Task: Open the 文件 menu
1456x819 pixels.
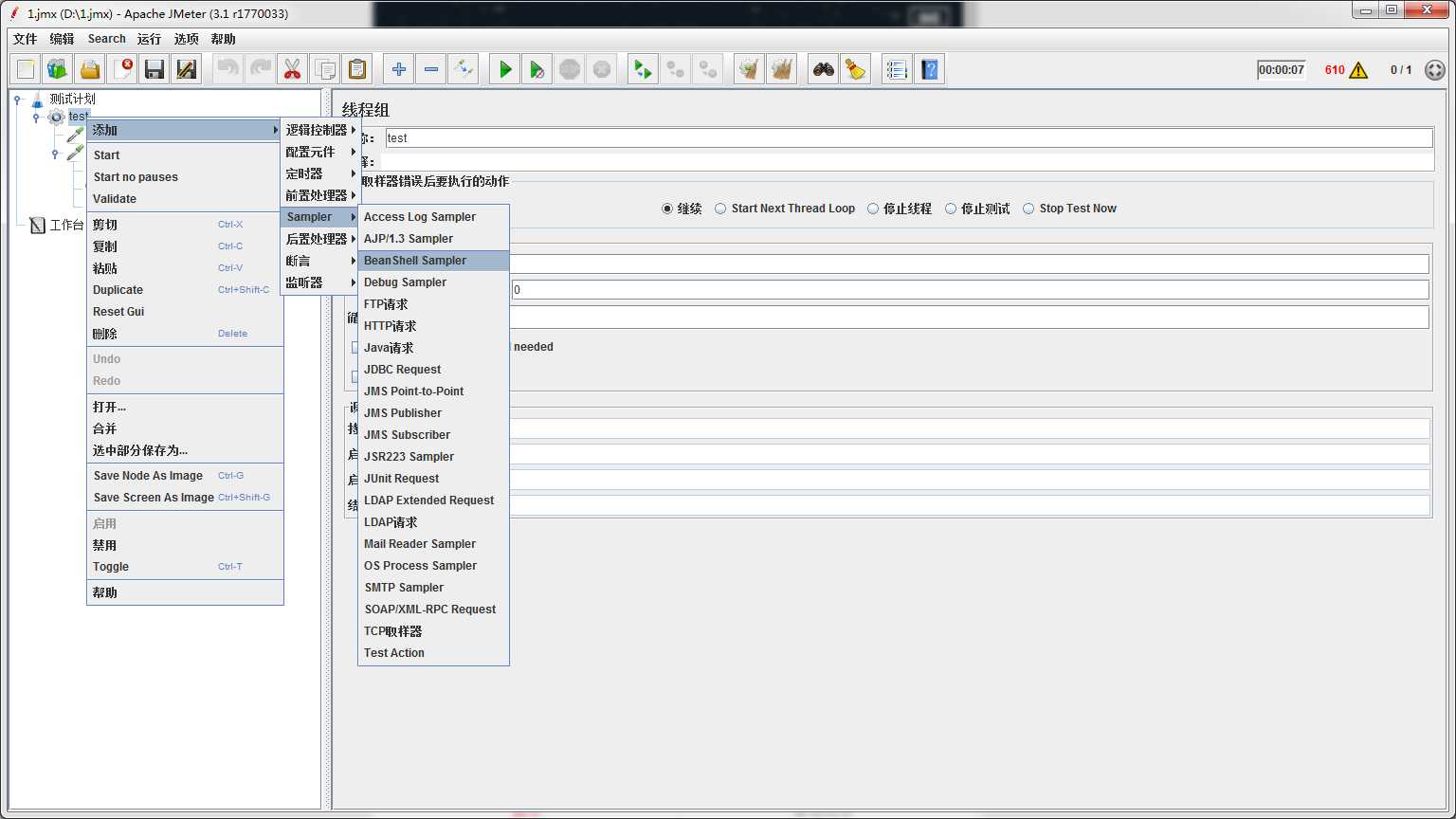Action: click(26, 39)
